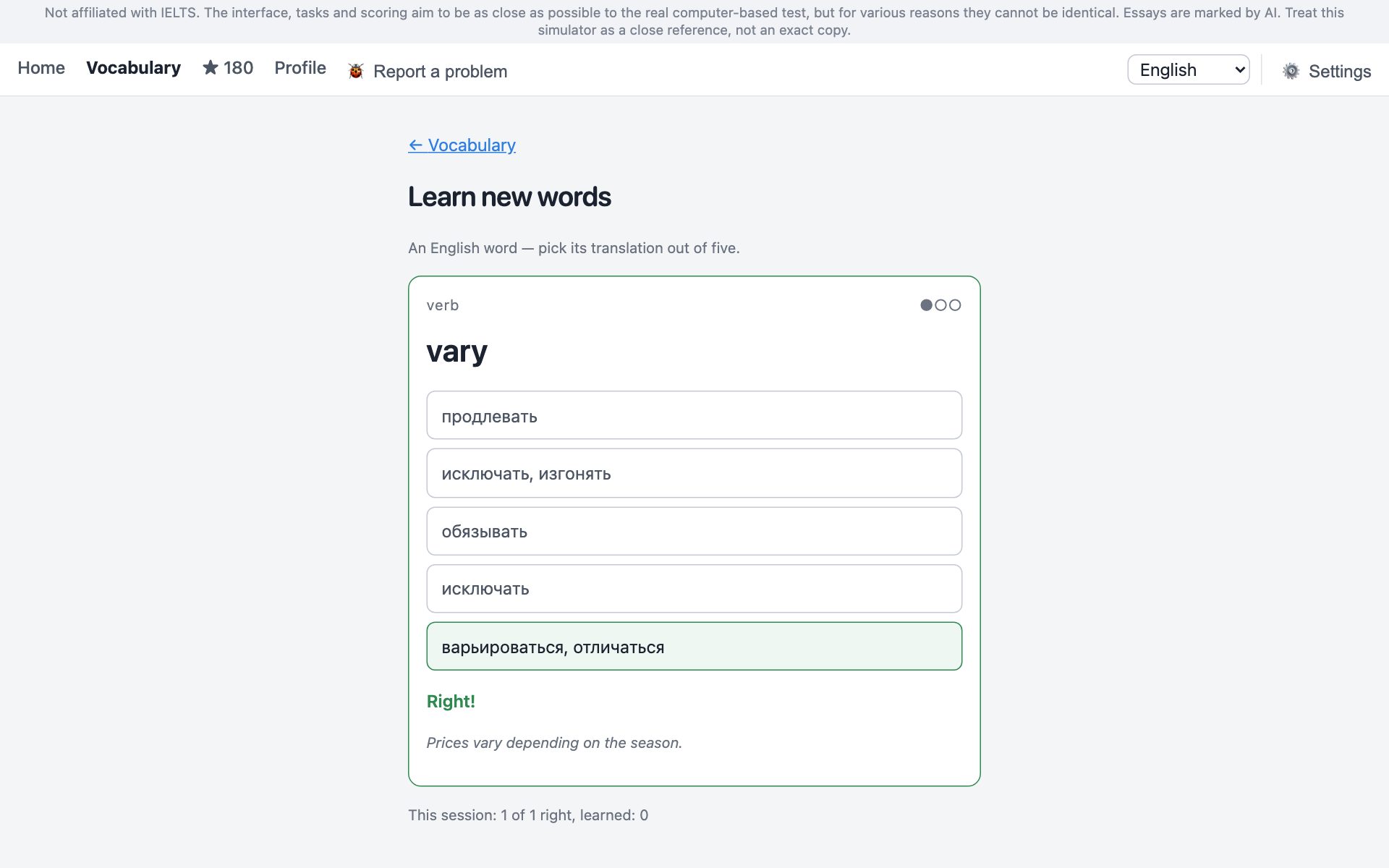Open the English language dropdown
Screen dimensions: 1389x868
point(1188,69)
